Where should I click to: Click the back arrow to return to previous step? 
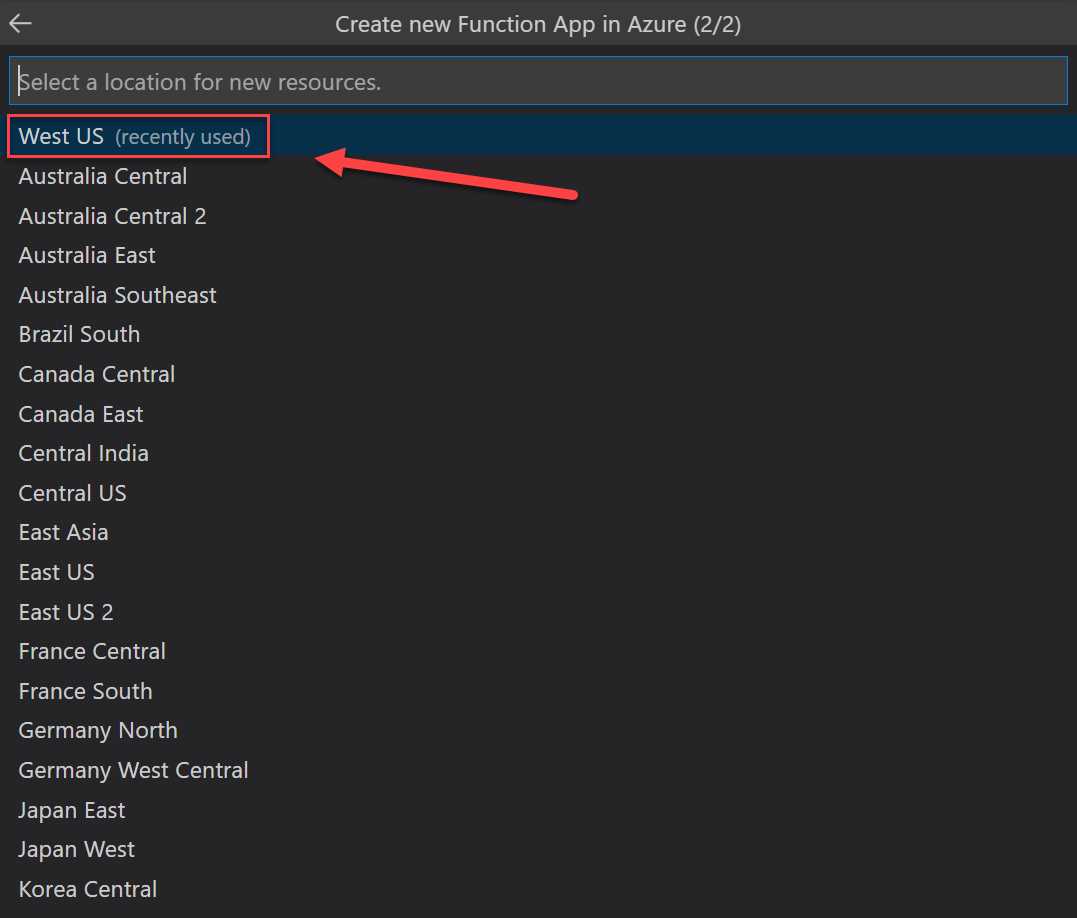[20, 23]
